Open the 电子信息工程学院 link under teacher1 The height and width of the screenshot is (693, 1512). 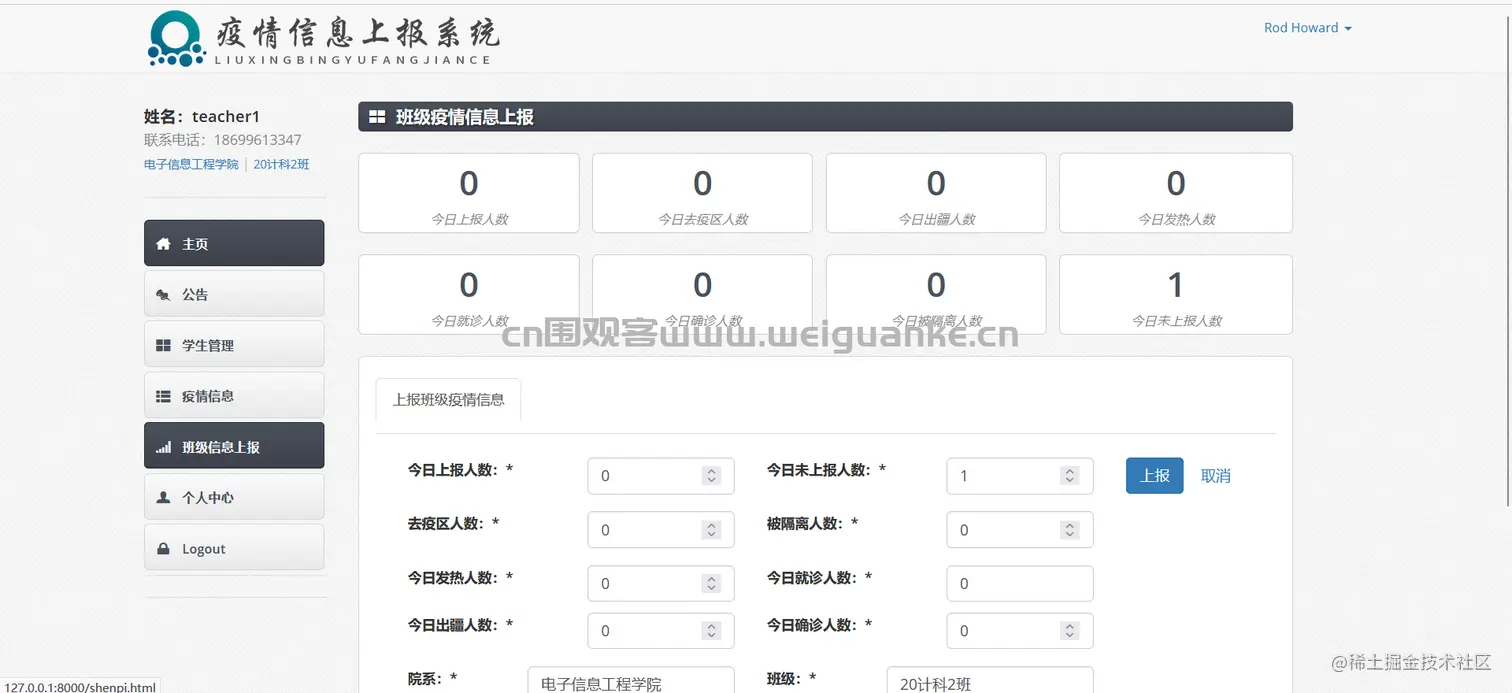click(x=191, y=164)
